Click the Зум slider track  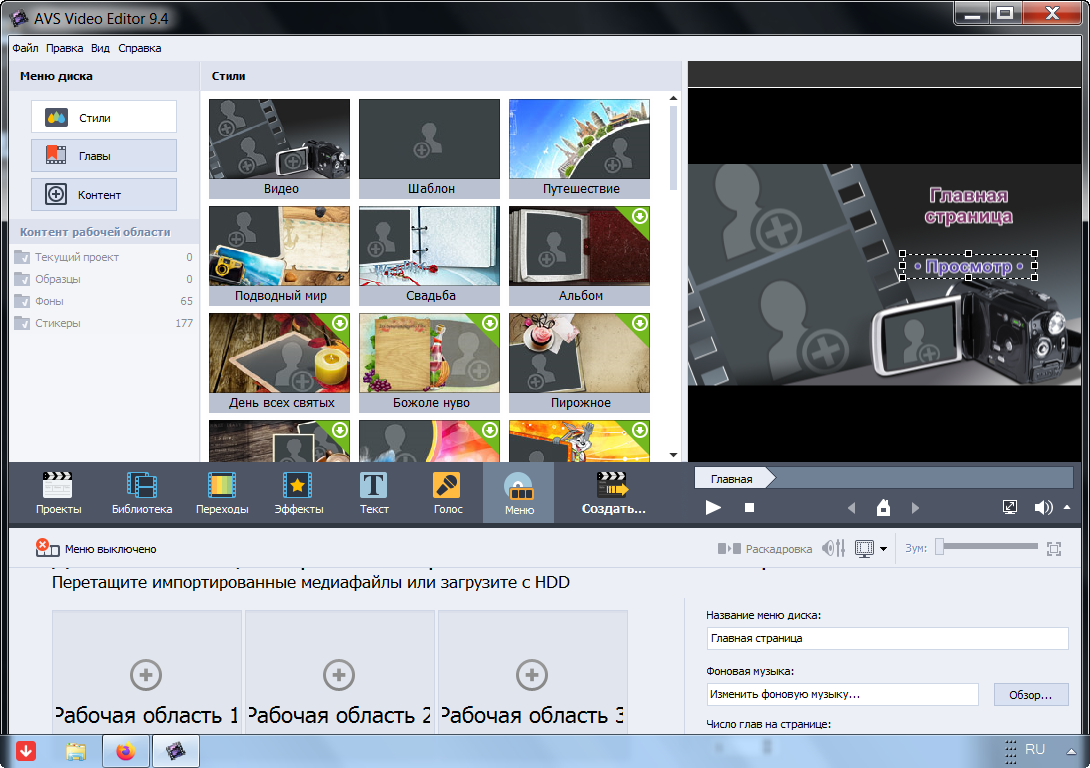coord(990,547)
